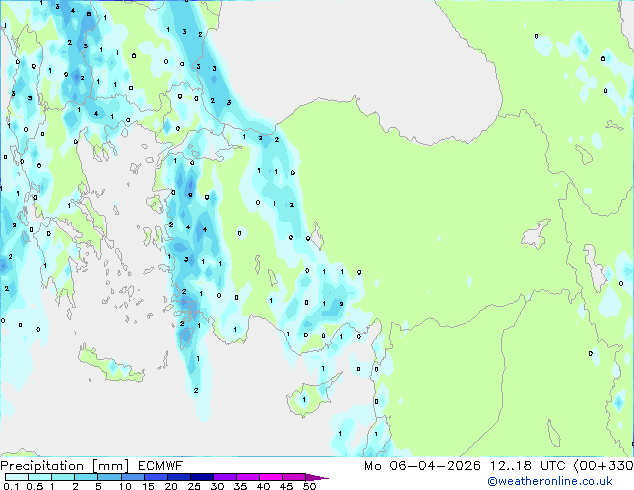The width and height of the screenshot is (634, 490).
Task: Click the 'ECMWF' model label
Action: [x=161, y=466]
